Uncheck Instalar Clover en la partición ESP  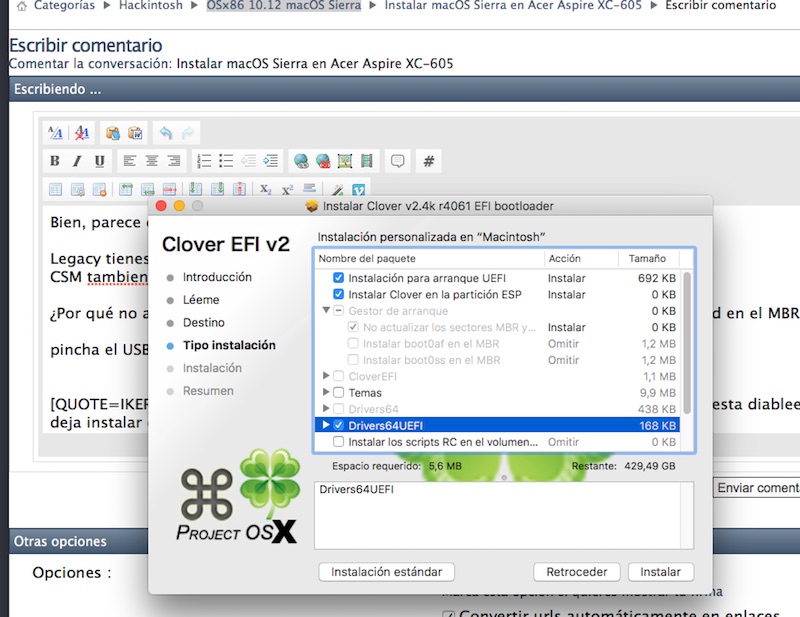coord(338,294)
